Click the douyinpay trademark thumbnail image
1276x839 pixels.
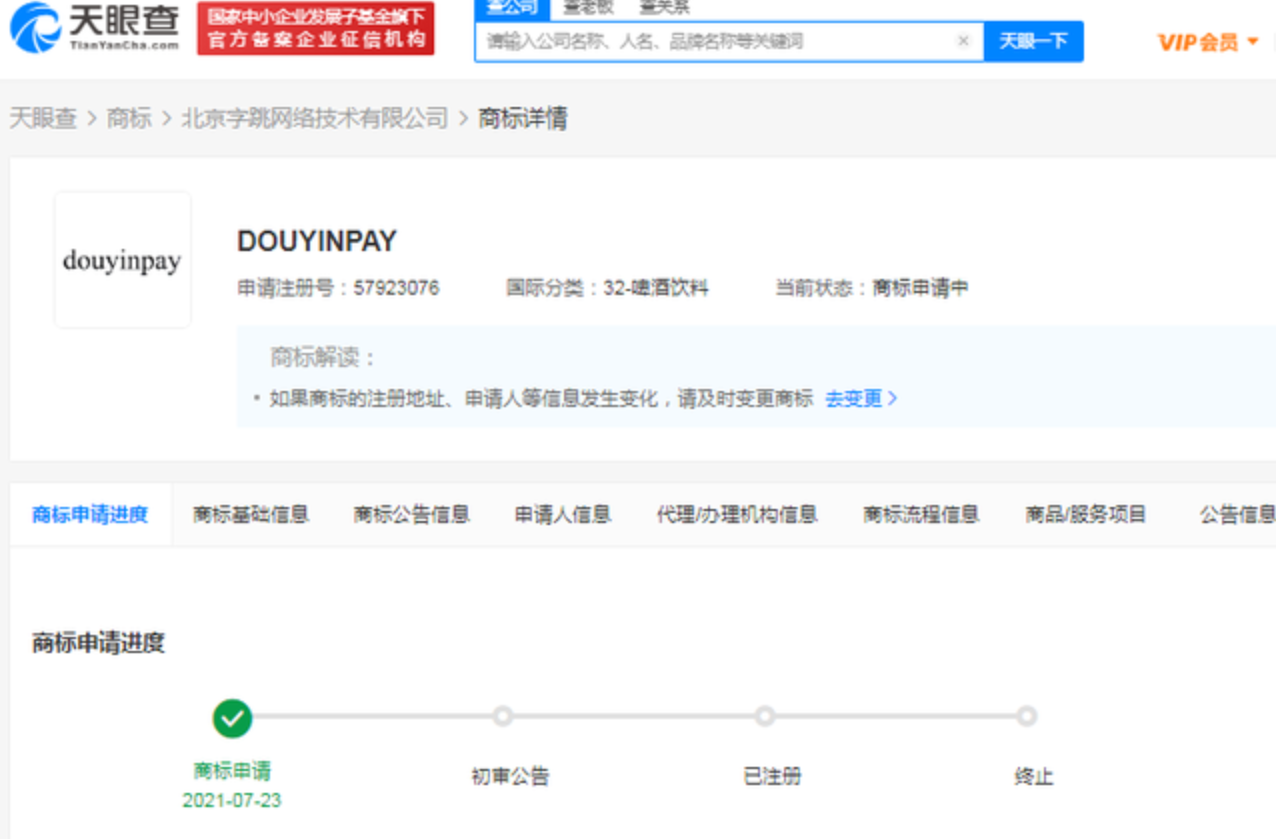(x=122, y=260)
